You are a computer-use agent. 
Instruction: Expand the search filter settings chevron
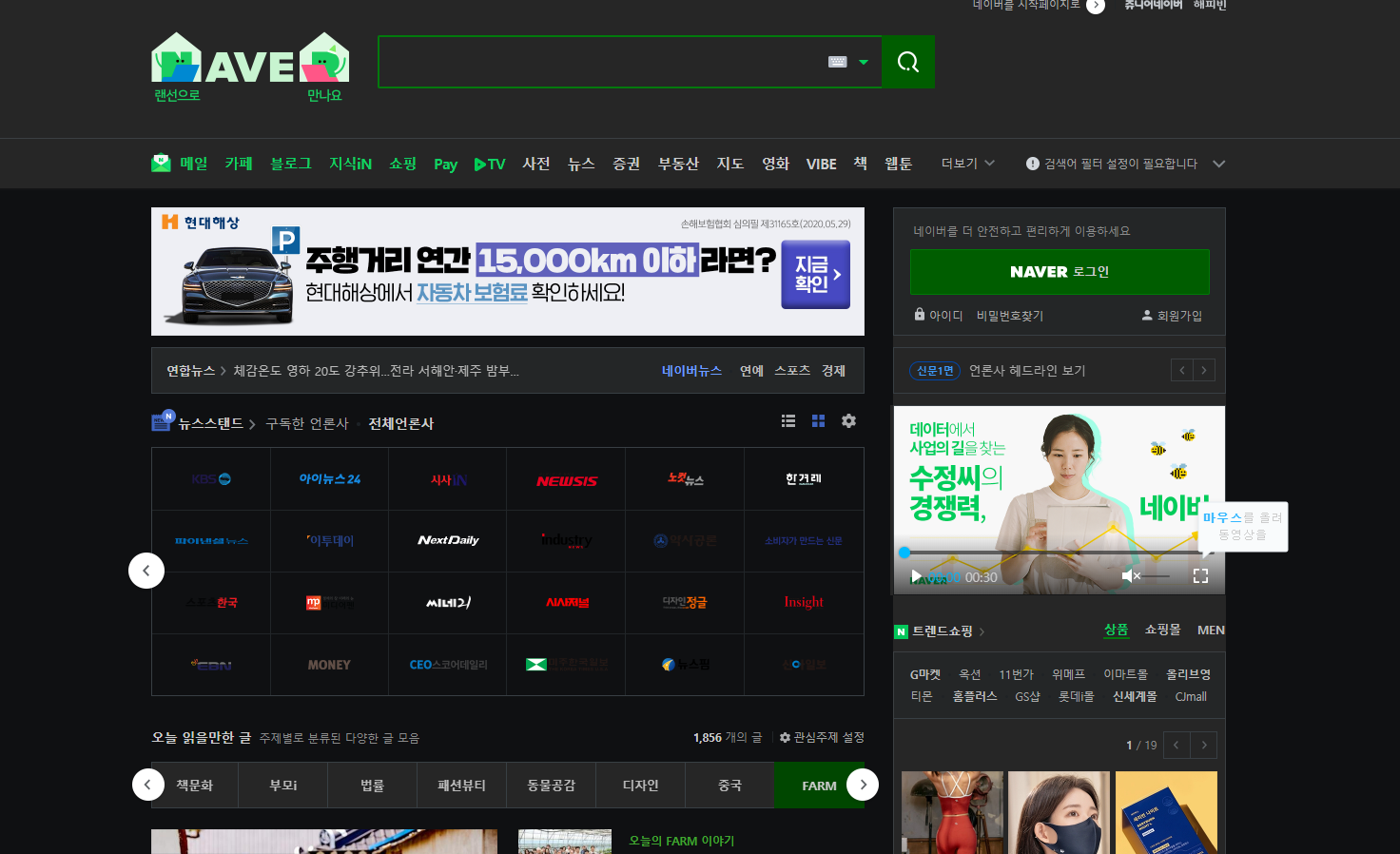coord(1218,164)
